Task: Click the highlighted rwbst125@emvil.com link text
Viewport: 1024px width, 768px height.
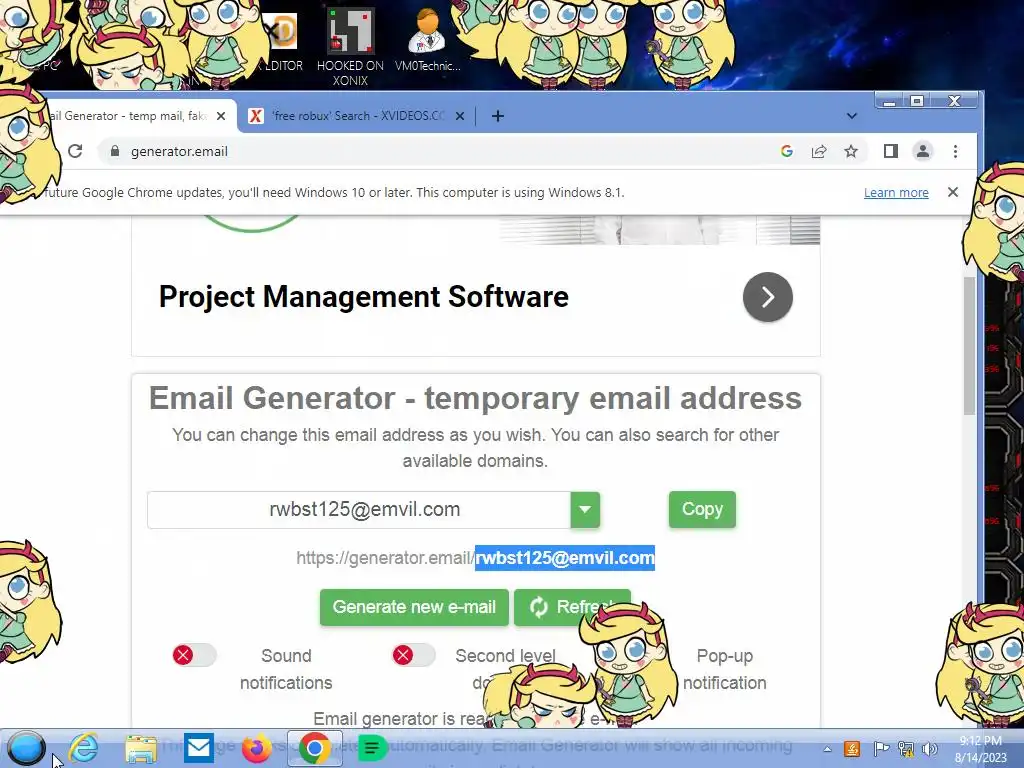Action: 565,558
